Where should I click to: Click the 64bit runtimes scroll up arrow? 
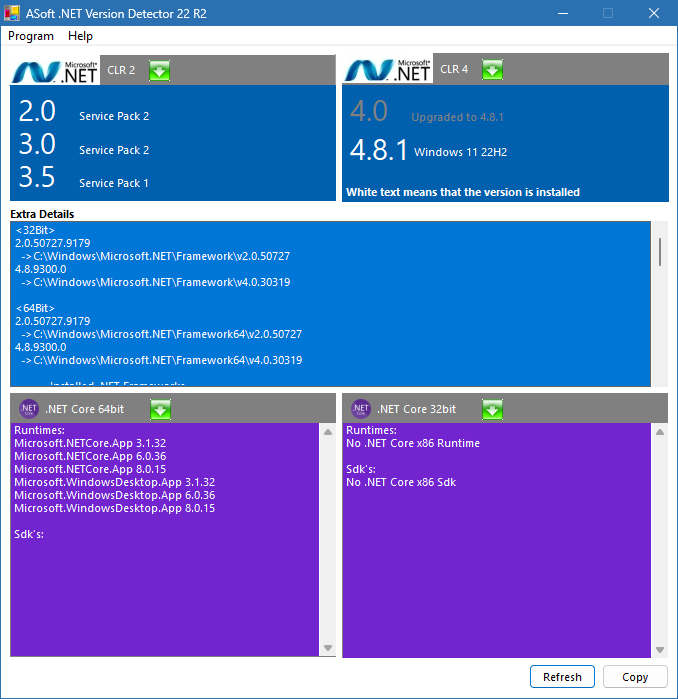coord(328,432)
